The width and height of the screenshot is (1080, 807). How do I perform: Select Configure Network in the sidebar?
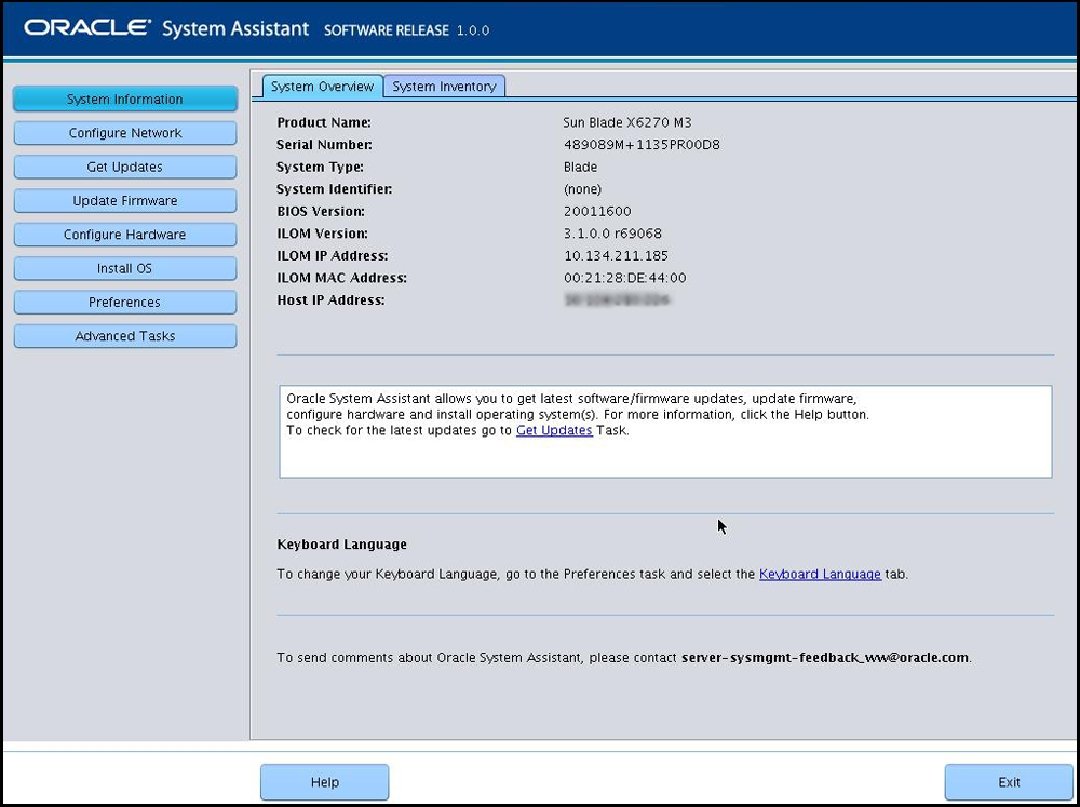tap(124, 133)
